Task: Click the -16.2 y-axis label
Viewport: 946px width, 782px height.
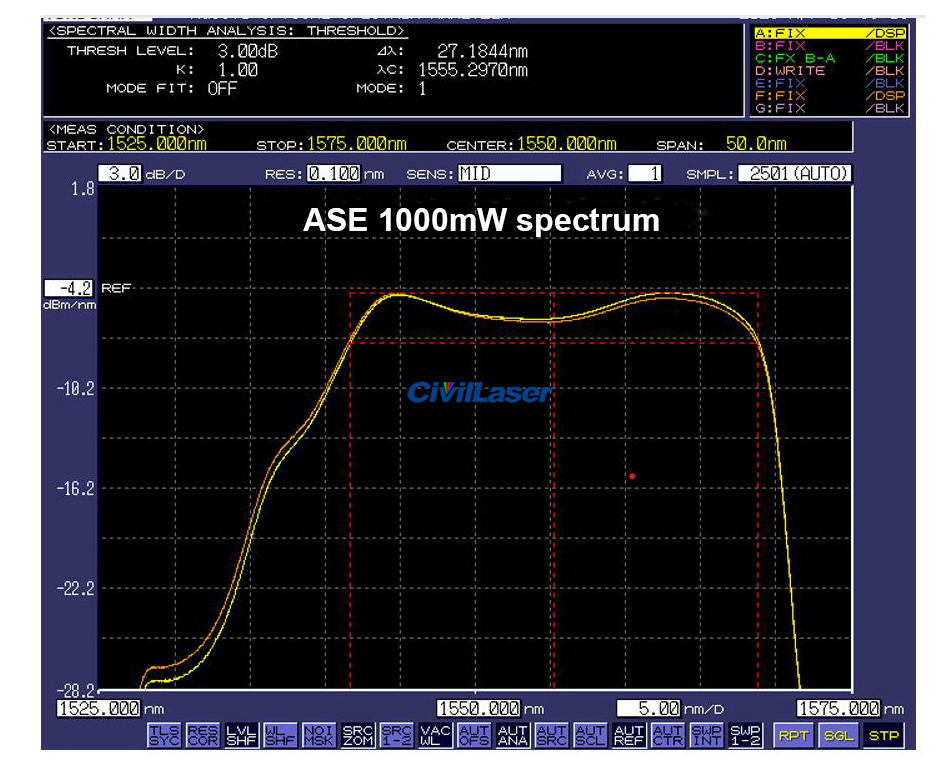Action: coord(76,489)
